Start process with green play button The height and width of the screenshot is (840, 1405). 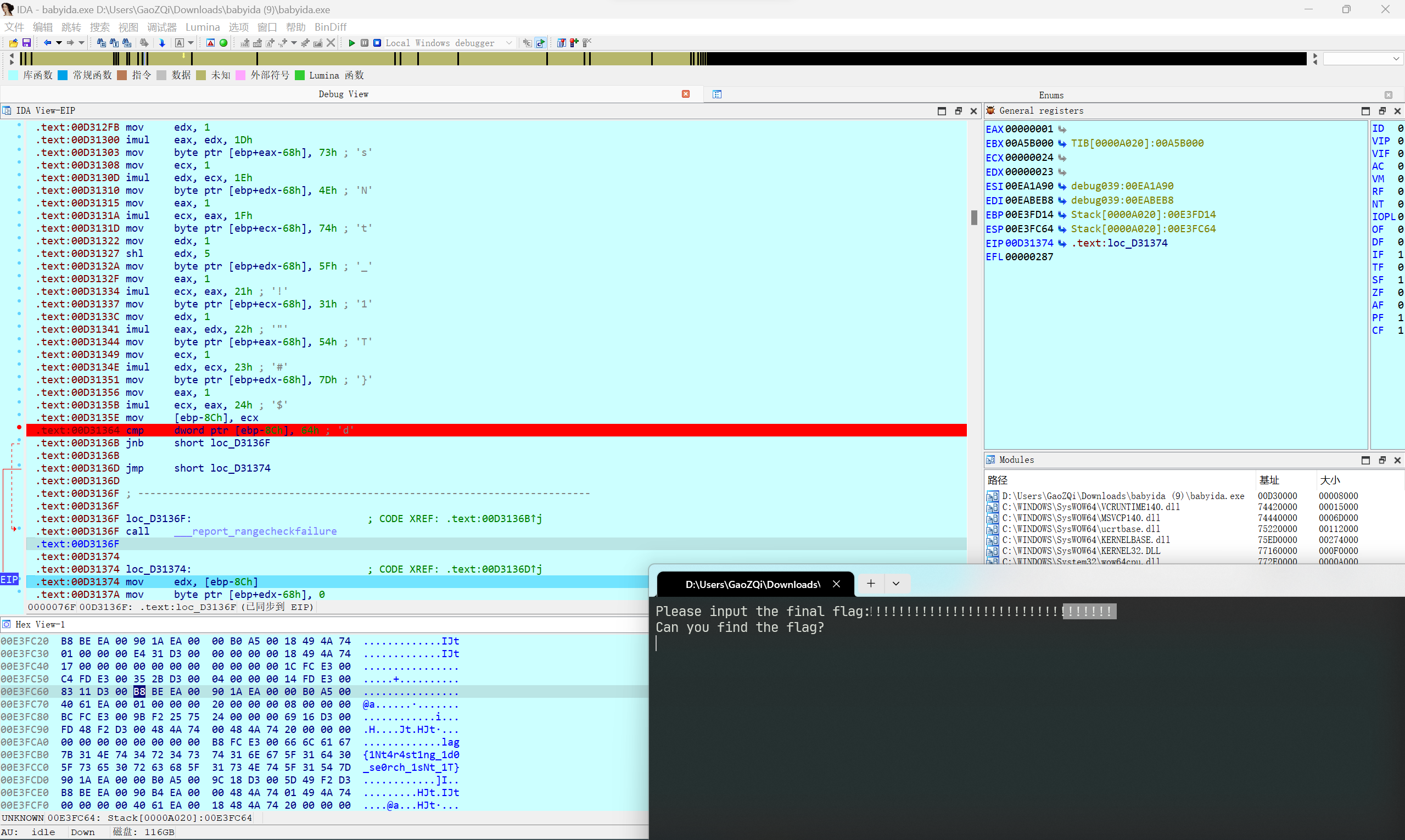coord(351,43)
